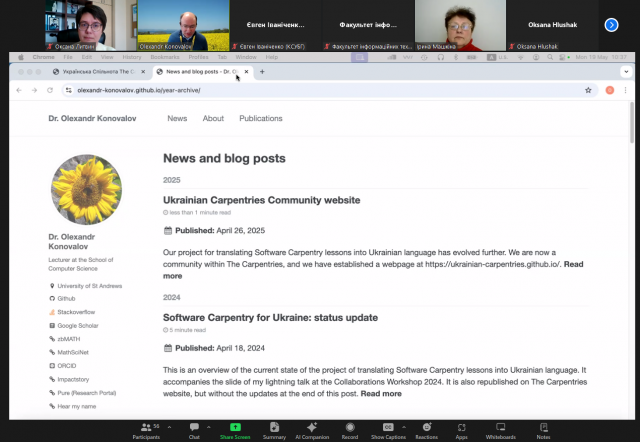Select Olexandr Konovalov's video tile
The width and height of the screenshot is (640, 442).
click(x=184, y=25)
